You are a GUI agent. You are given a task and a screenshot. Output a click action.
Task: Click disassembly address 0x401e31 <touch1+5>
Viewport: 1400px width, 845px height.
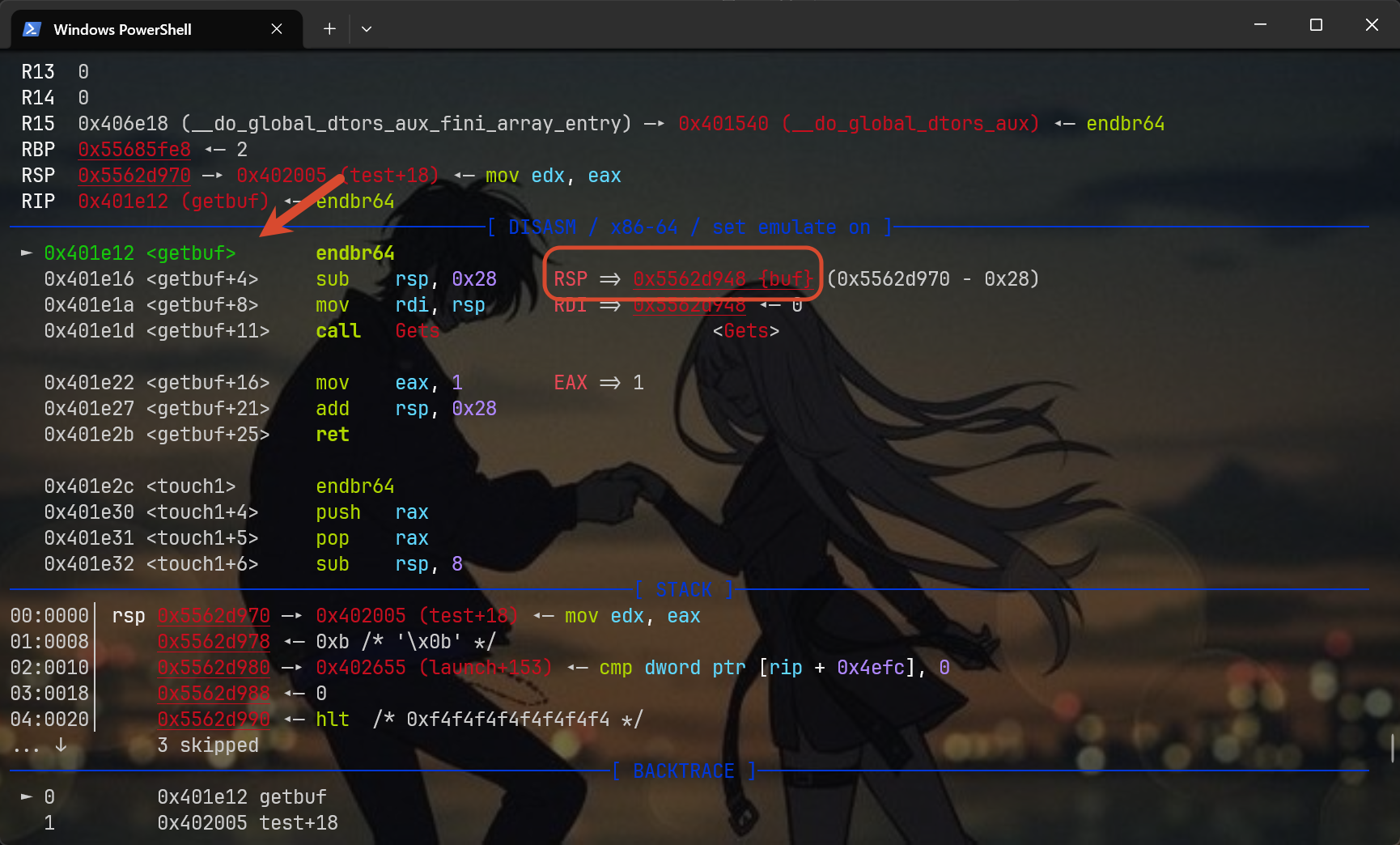point(151,538)
